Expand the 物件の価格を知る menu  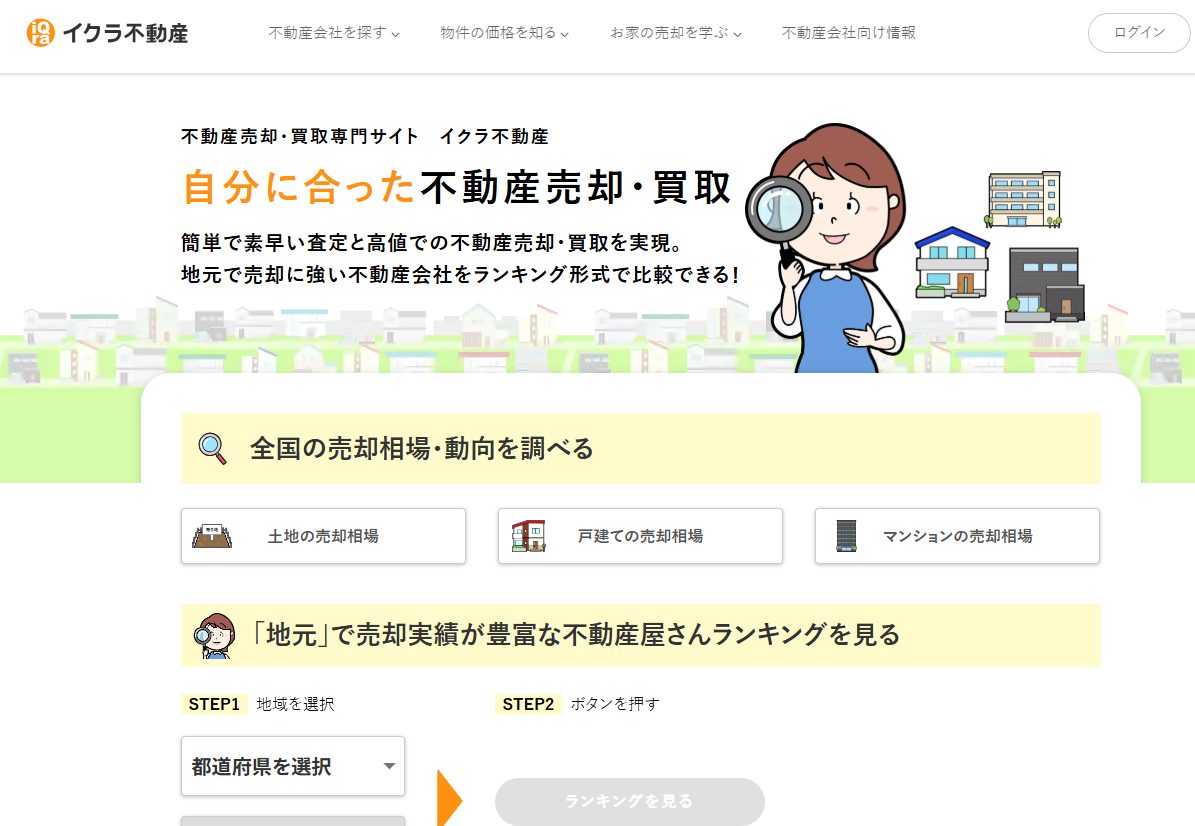pyautogui.click(x=505, y=33)
